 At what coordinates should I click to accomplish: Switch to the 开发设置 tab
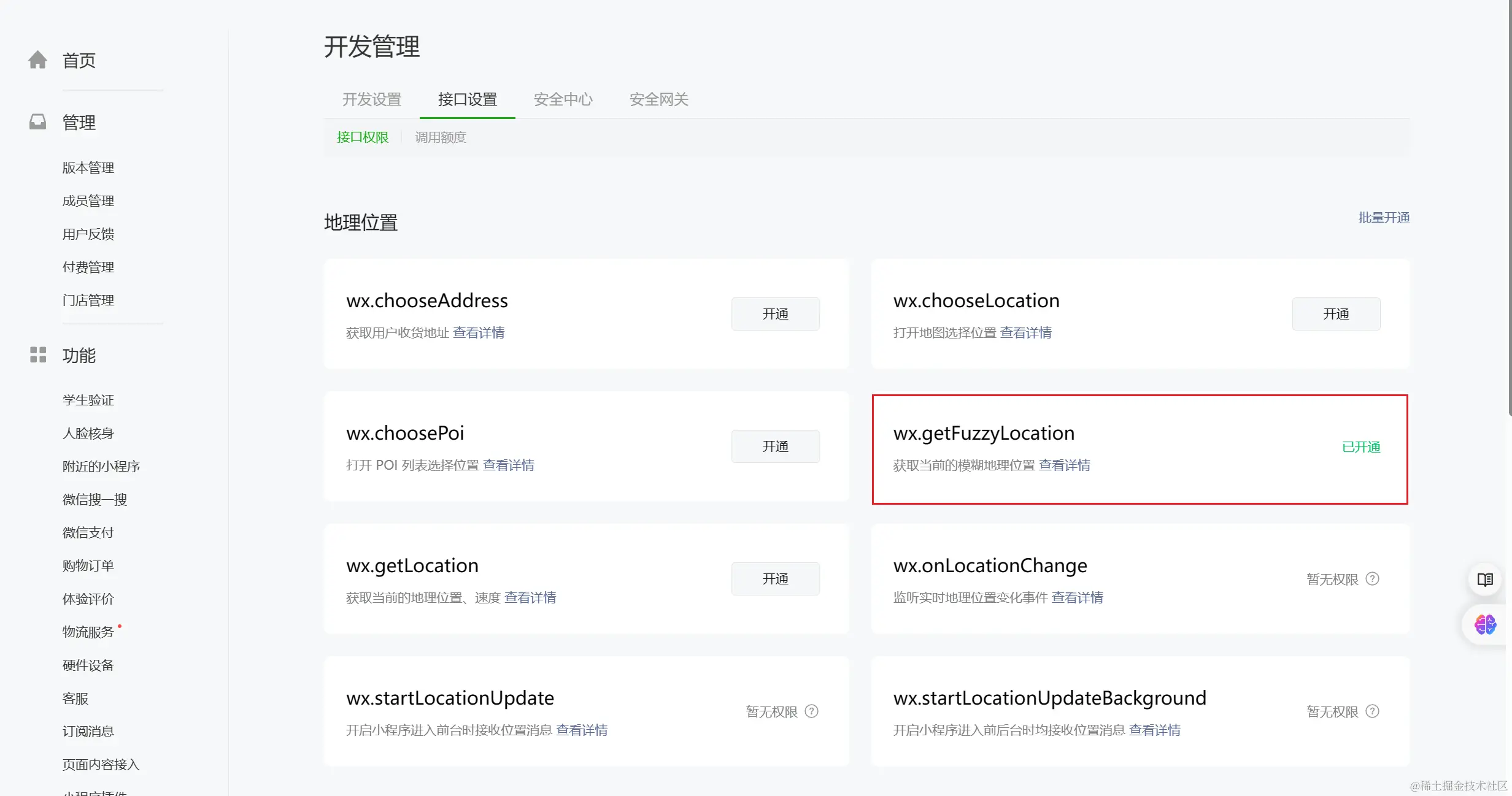pyautogui.click(x=372, y=99)
